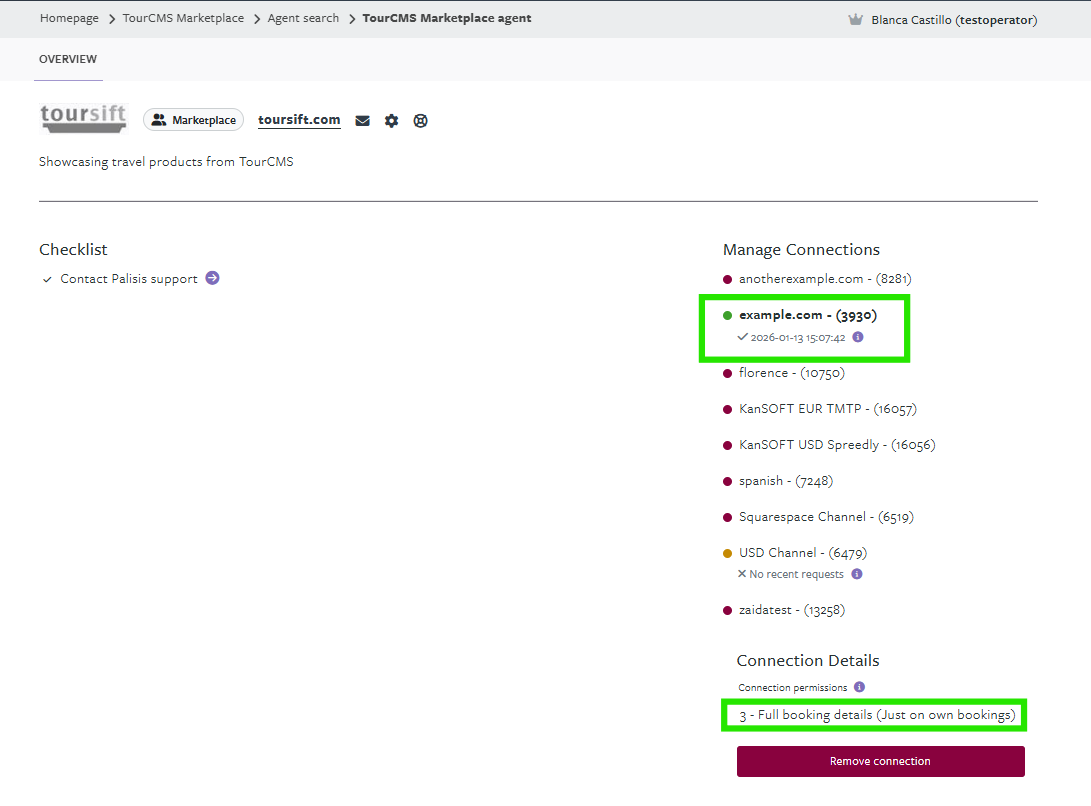Click the green status dot for example.com
The width and height of the screenshot is (1091, 806).
728,315
